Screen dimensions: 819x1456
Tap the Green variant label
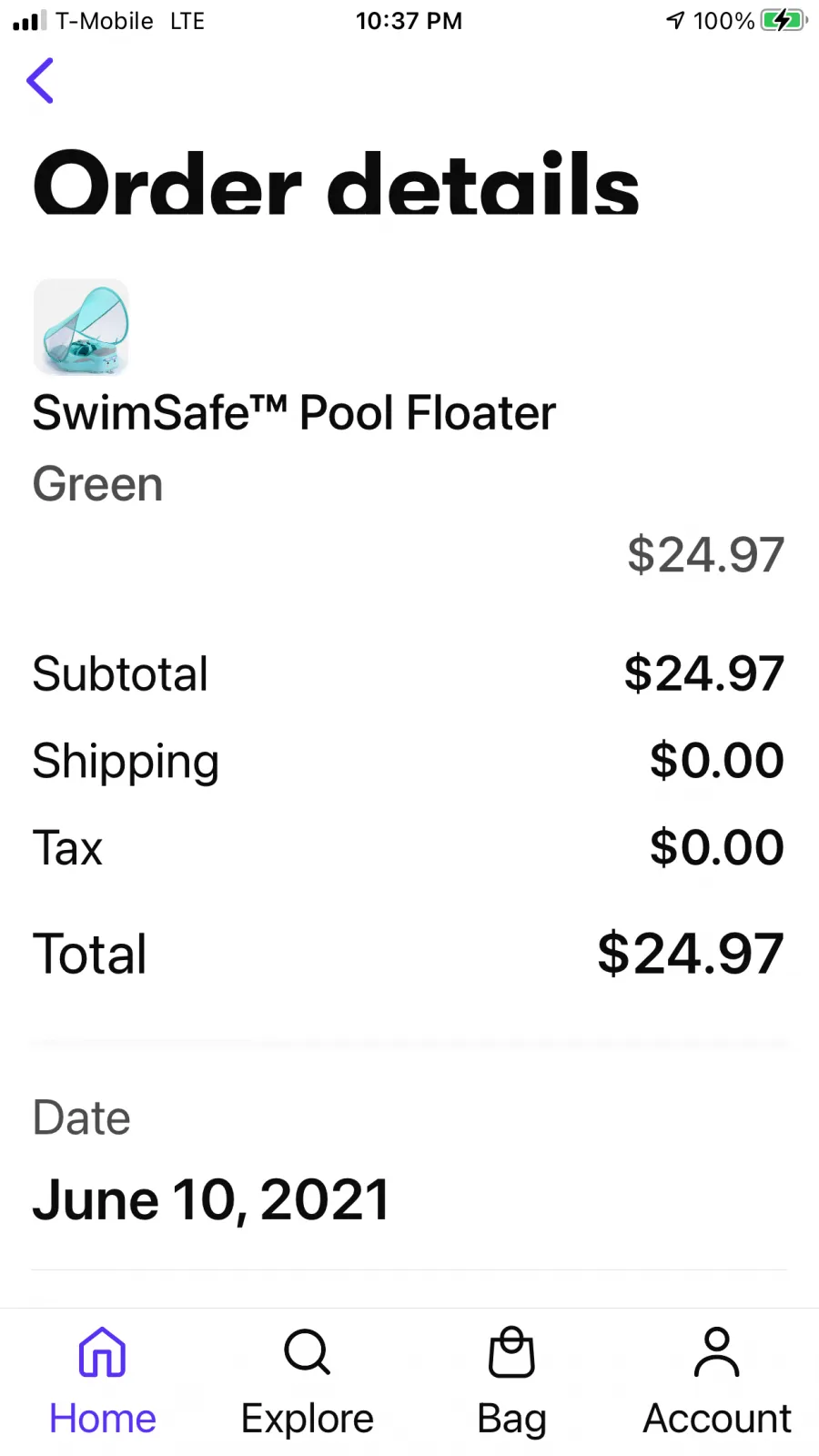click(x=98, y=484)
